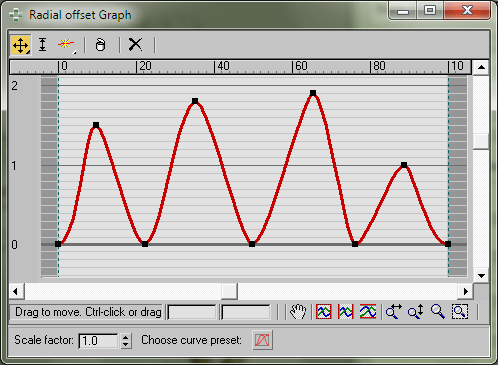Select the Scale Point vertical tool
Screen dimensions: 498x365
click(x=42, y=45)
